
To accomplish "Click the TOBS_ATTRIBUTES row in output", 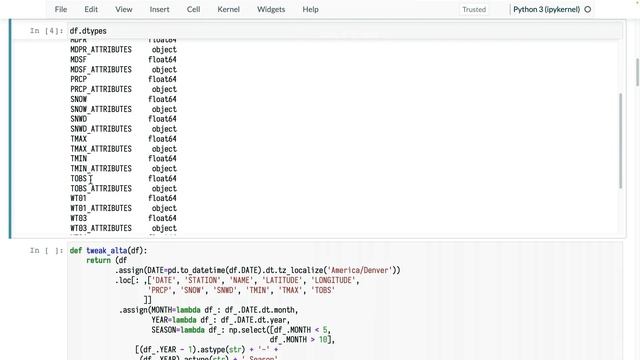I will pos(123,189).
